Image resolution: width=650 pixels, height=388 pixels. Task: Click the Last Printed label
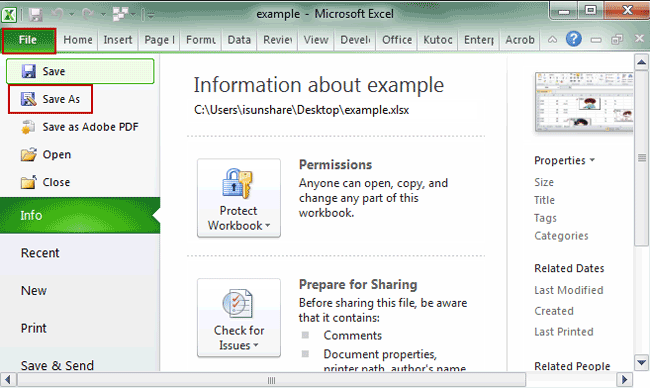pyautogui.click(x=564, y=332)
